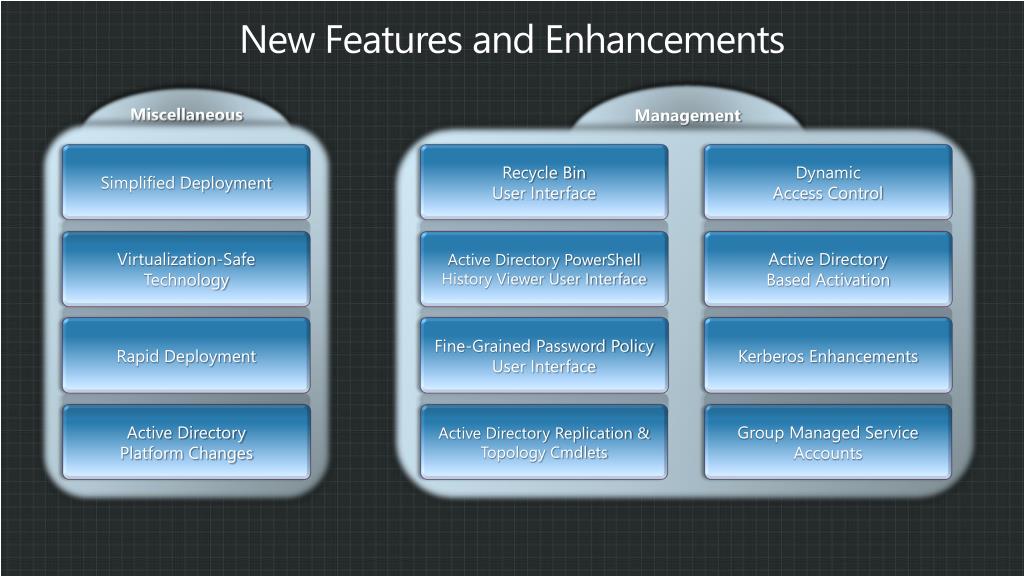The height and width of the screenshot is (576, 1024).
Task: Select the Virtualization-Safe Technology tile
Action: pyautogui.click(x=186, y=269)
